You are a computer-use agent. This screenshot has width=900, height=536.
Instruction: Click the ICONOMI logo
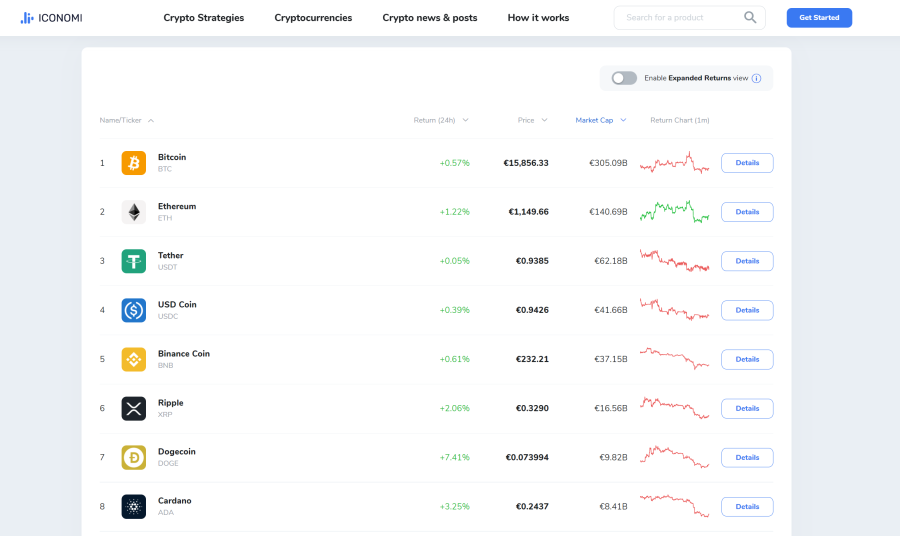tap(51, 18)
